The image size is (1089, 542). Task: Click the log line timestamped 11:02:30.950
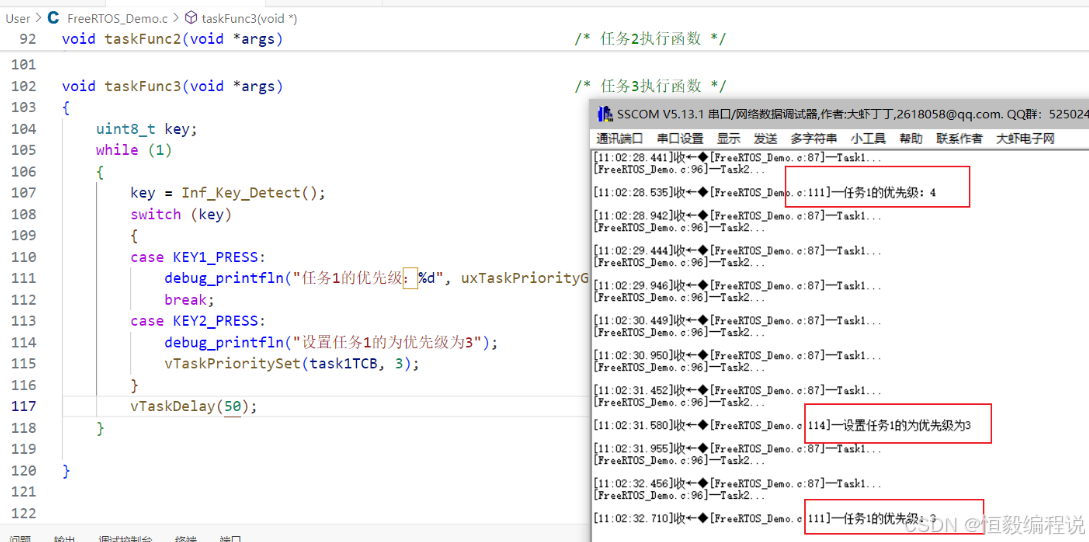[x=738, y=355]
